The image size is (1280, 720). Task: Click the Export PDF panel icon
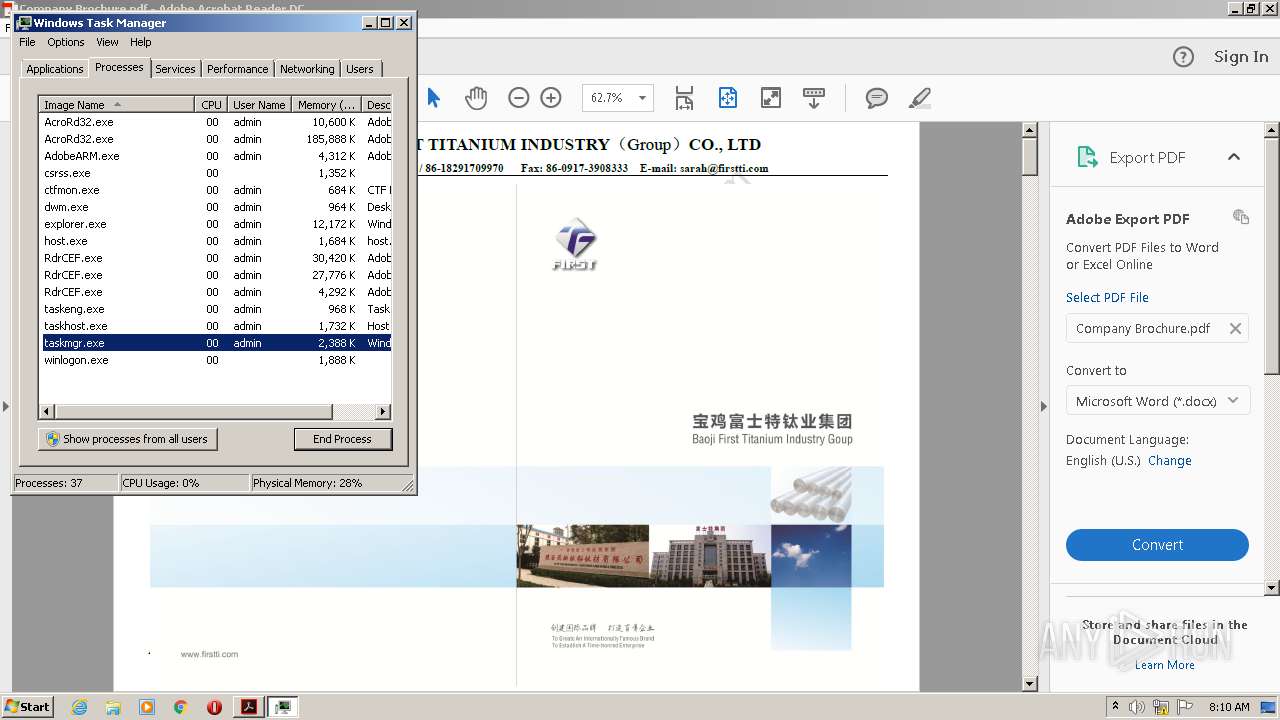[1087, 157]
